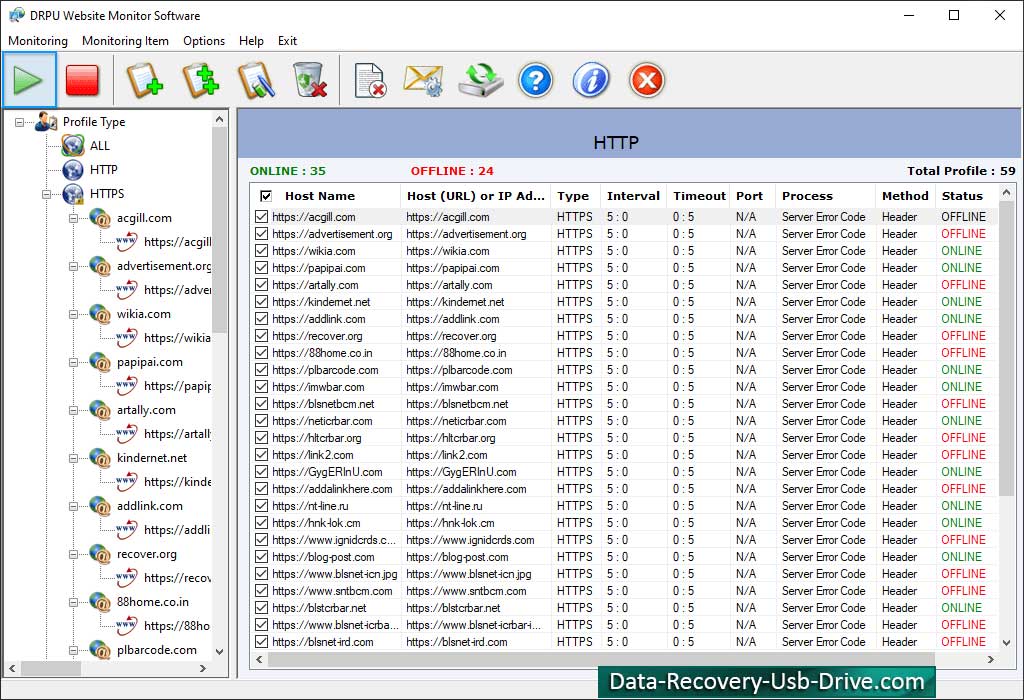The height and width of the screenshot is (700, 1024).
Task: Sort by the Method column header
Action: [x=905, y=196]
